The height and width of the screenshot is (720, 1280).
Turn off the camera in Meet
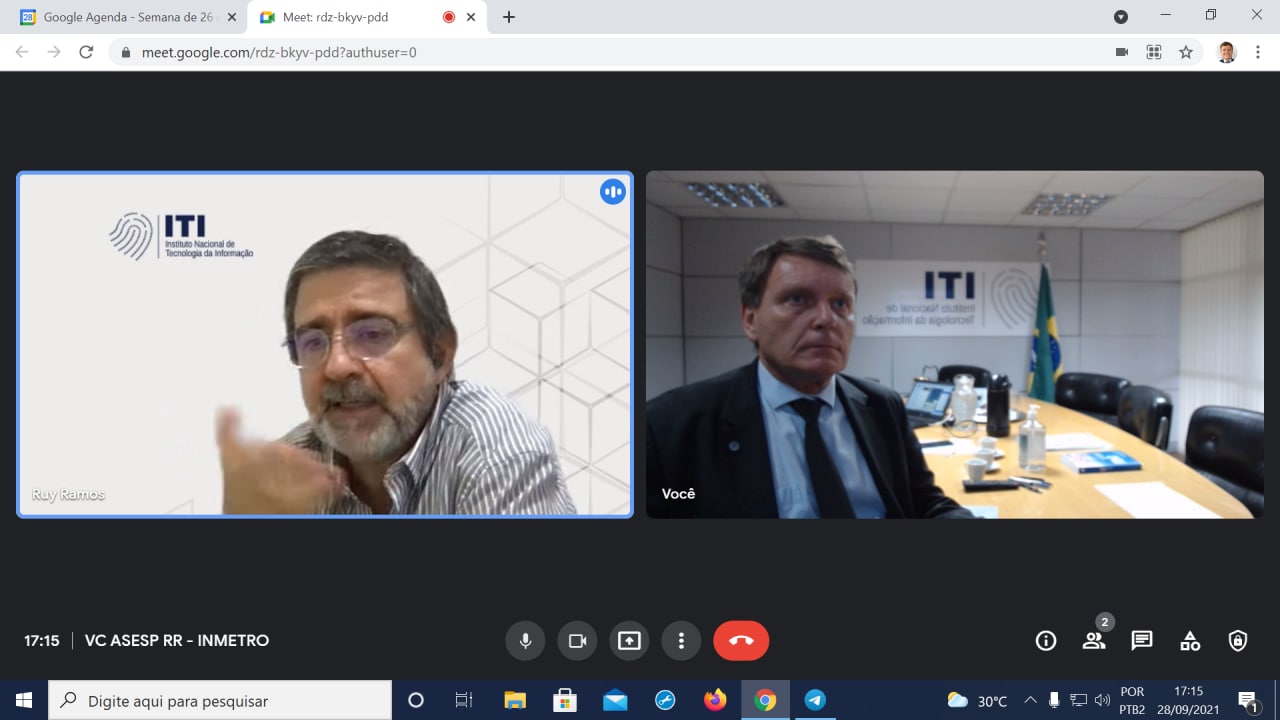[x=577, y=641]
